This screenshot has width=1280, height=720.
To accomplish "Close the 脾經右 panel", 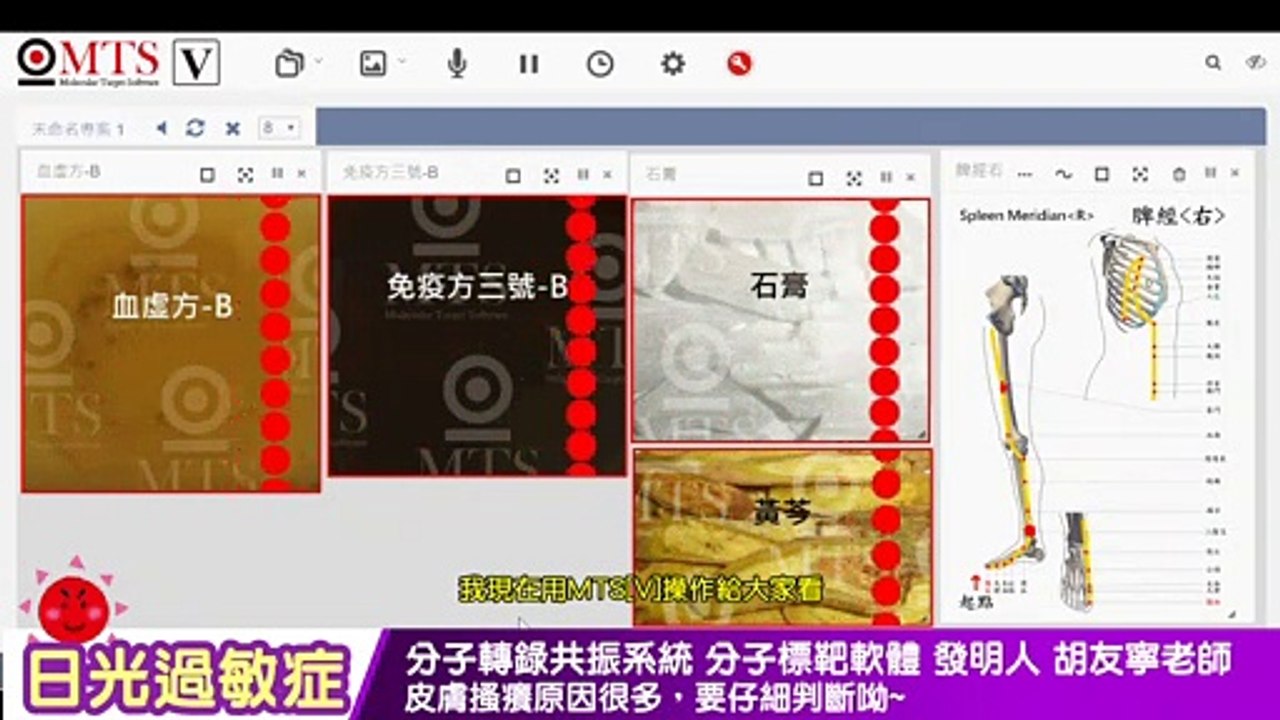I will [1235, 173].
